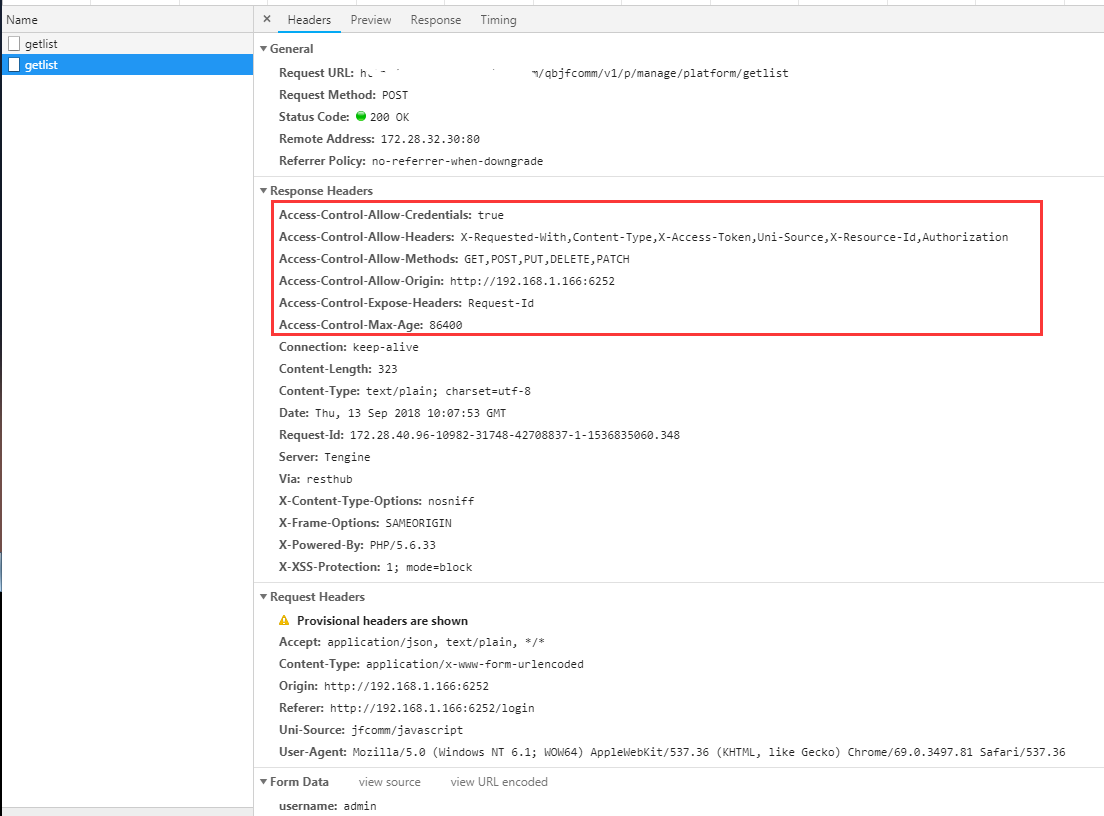Screen dimensions: 1104x816
Task: Click the Access-Control-Allow-Origin header value
Action: (x=532, y=281)
